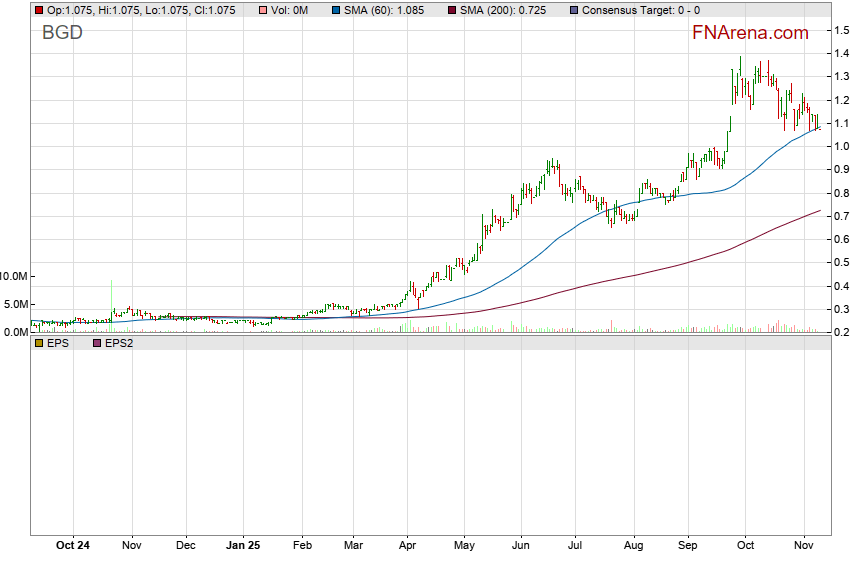The image size is (859, 566).
Task: Click the Jun label on time axis
Action: [x=520, y=546]
